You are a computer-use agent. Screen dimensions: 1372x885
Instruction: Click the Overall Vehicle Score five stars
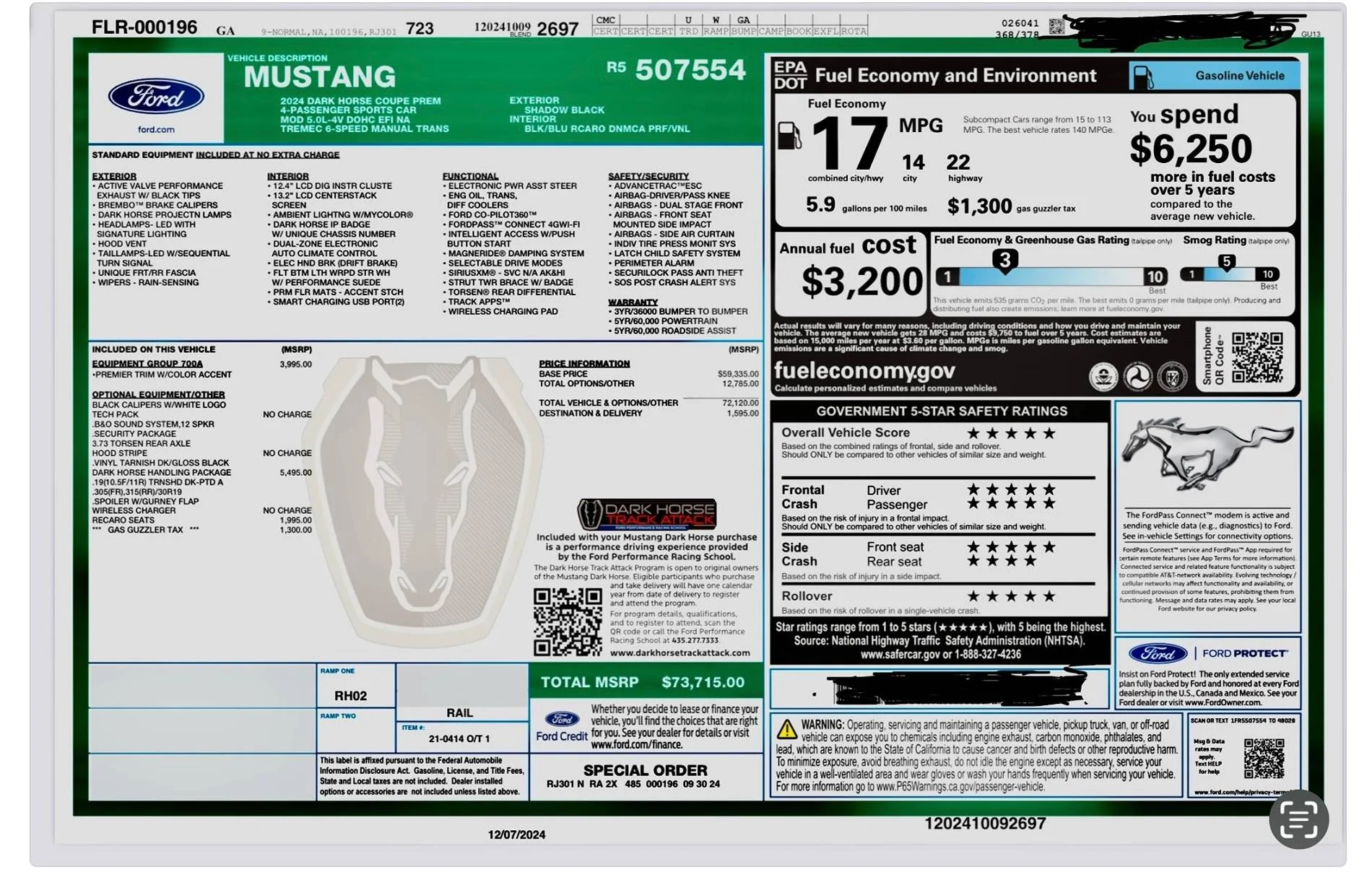click(x=1011, y=433)
